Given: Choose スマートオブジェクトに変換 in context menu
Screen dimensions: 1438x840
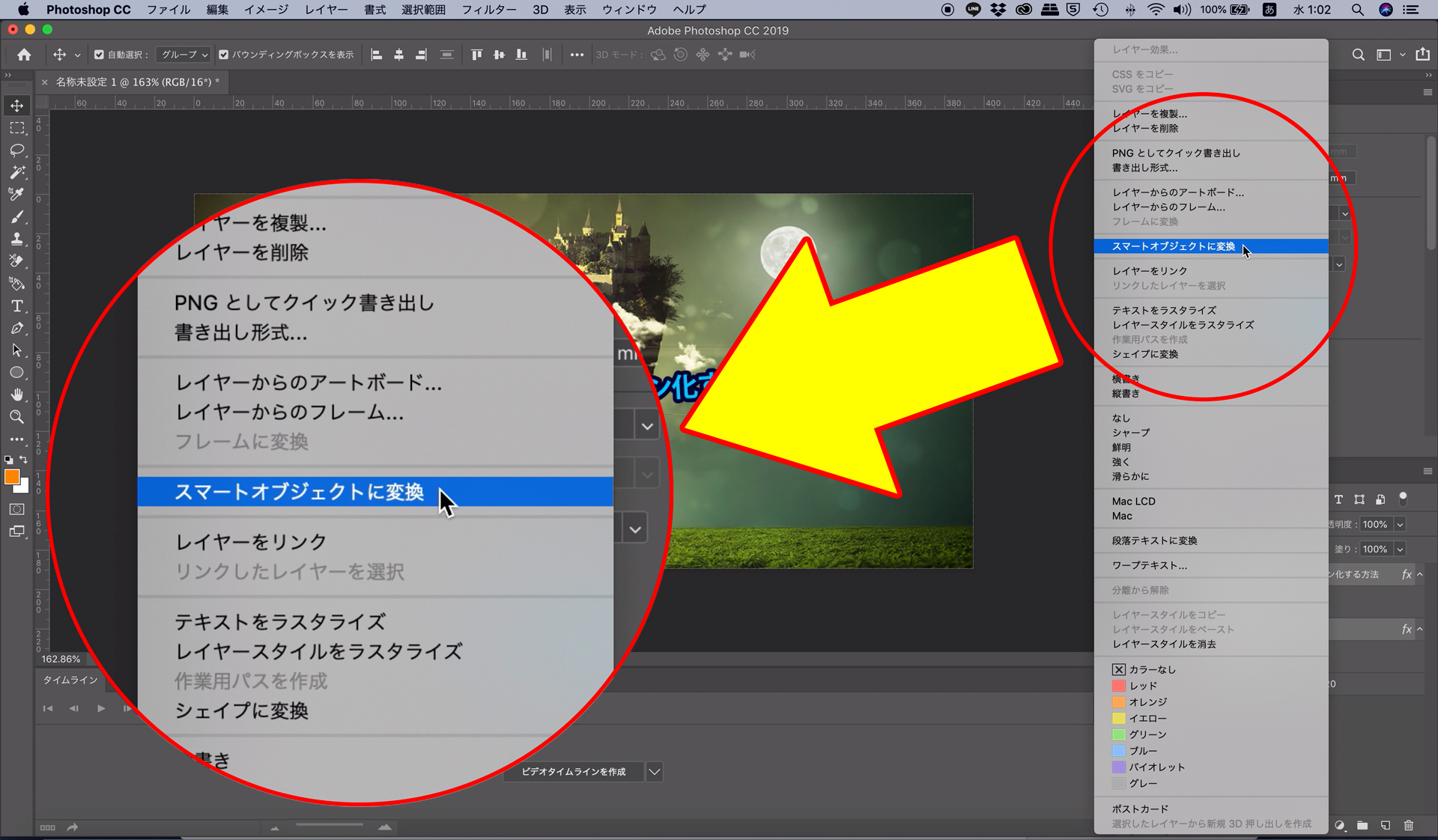Looking at the screenshot, I should click(x=1211, y=246).
